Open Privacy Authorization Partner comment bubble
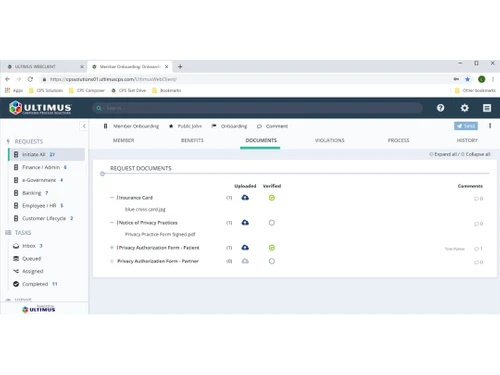The height and width of the screenshot is (375, 500). click(478, 262)
